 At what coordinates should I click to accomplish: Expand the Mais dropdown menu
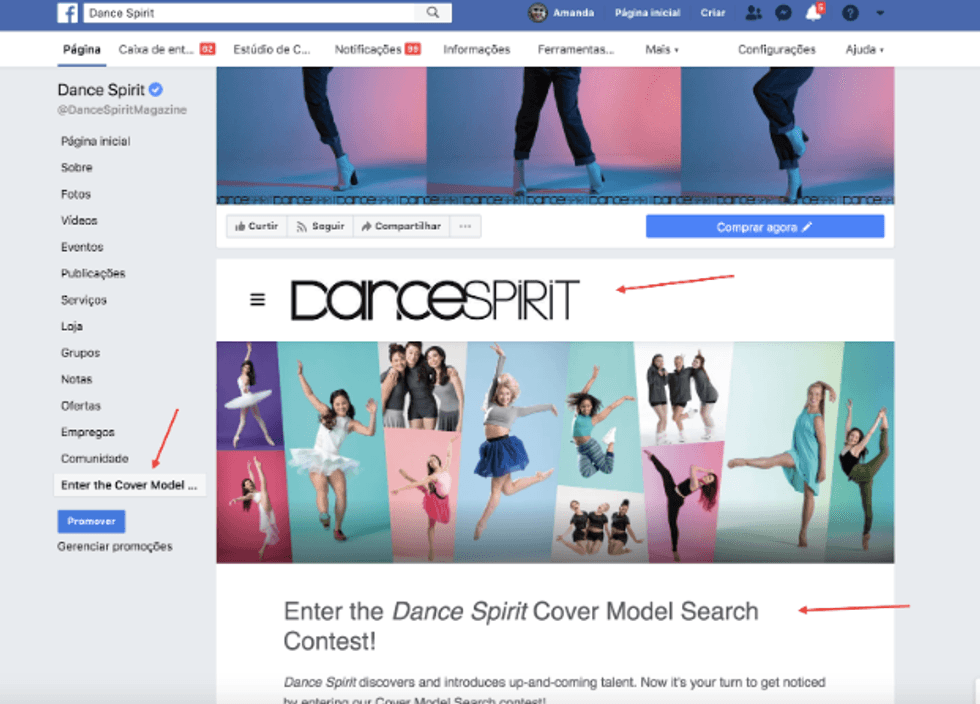[x=662, y=49]
